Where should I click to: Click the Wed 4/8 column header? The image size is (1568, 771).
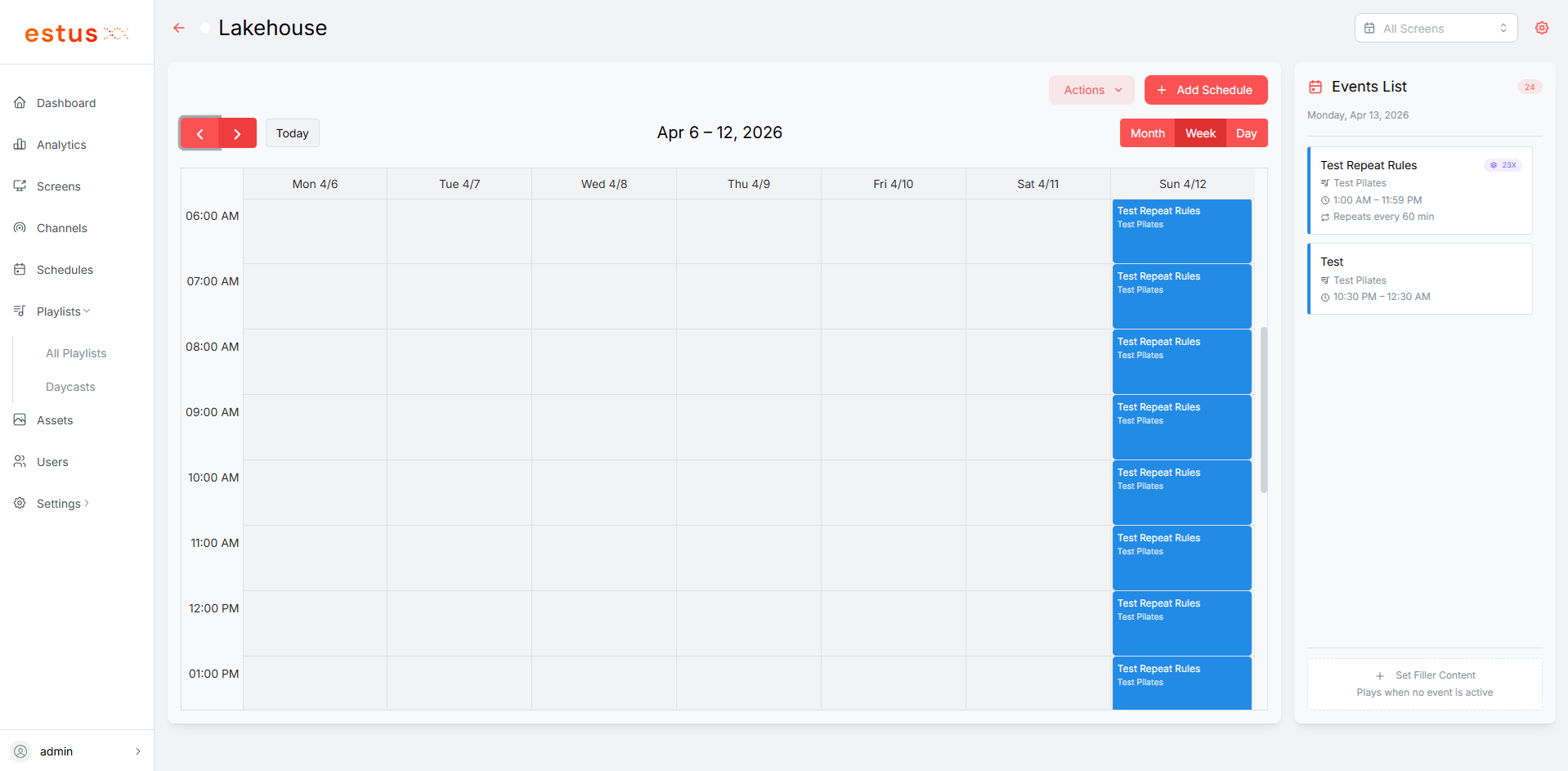[604, 184]
